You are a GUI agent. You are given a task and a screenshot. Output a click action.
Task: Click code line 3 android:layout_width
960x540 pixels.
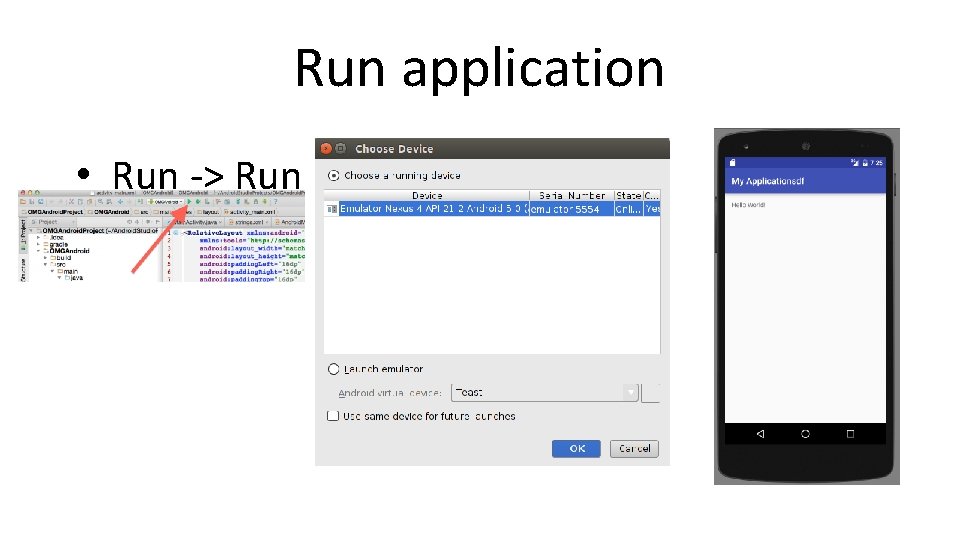tap(252, 249)
